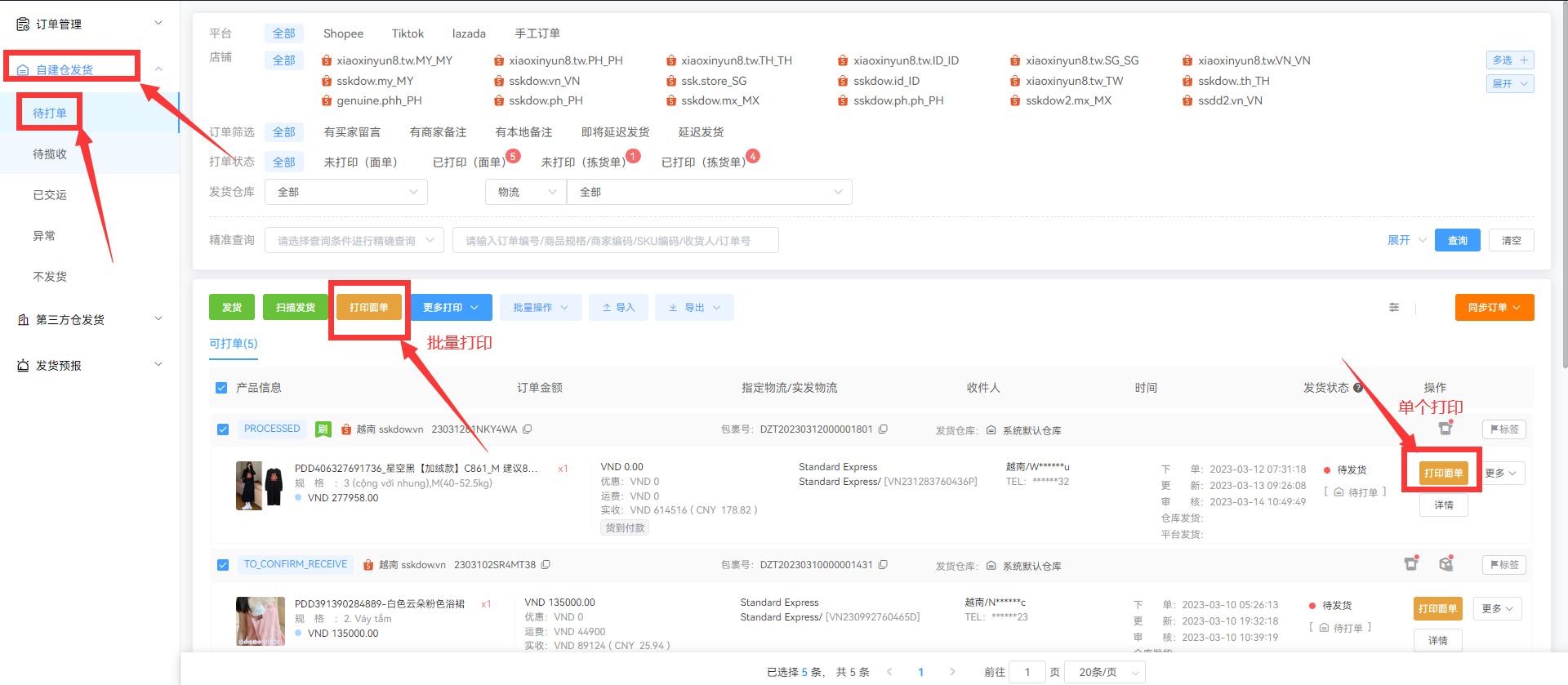Viewport: 1568px width, 685px height.
Task: Click Shopee icon on 越南 sskdow.vn 2303102SR4MT38 row
Action: tap(369, 564)
